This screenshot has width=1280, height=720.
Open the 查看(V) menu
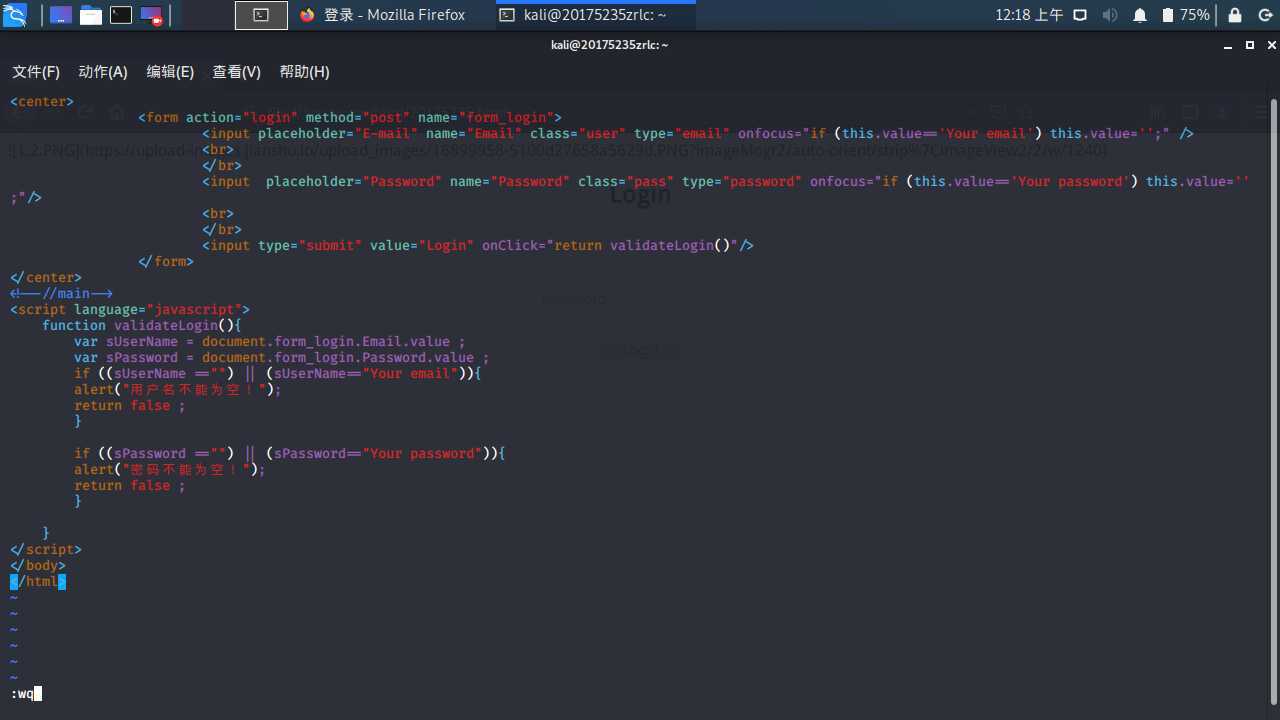coord(236,72)
